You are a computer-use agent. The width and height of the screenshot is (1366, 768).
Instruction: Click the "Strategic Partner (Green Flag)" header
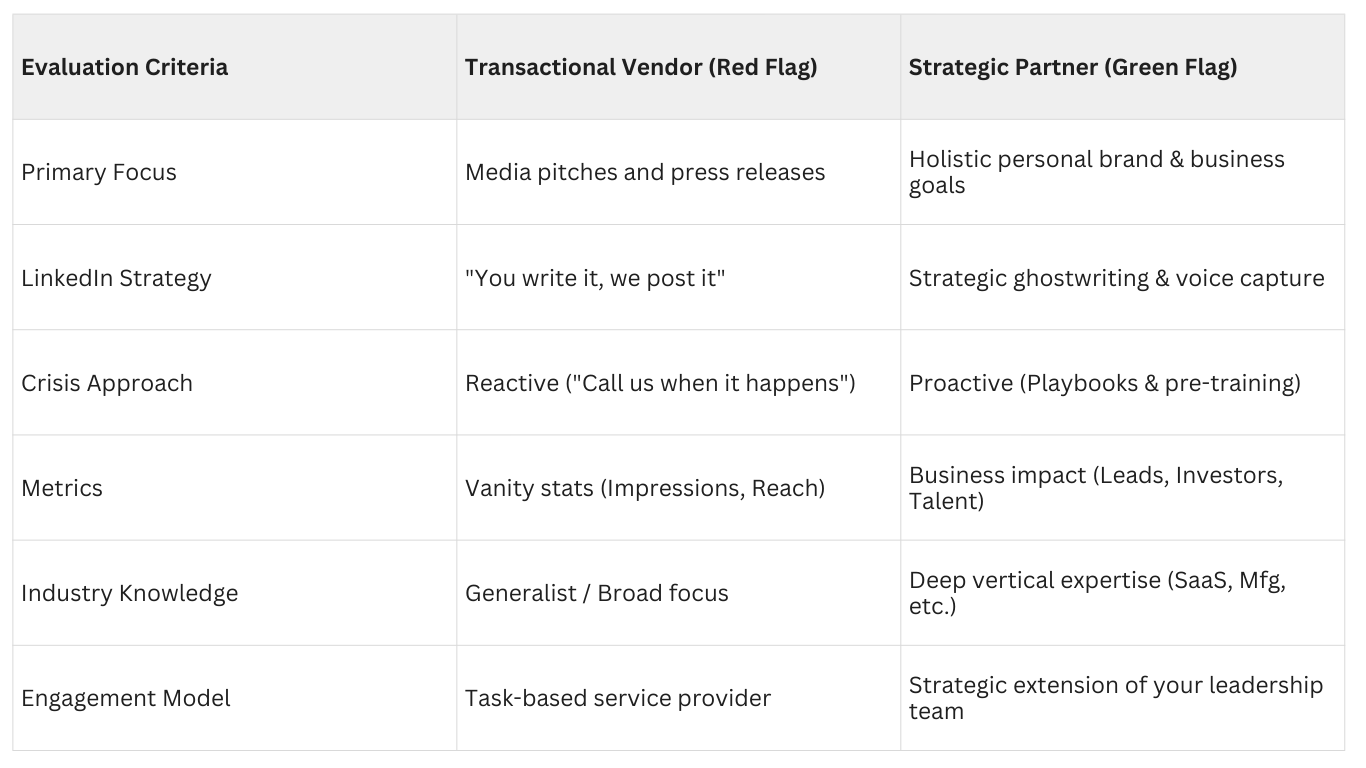(1073, 67)
